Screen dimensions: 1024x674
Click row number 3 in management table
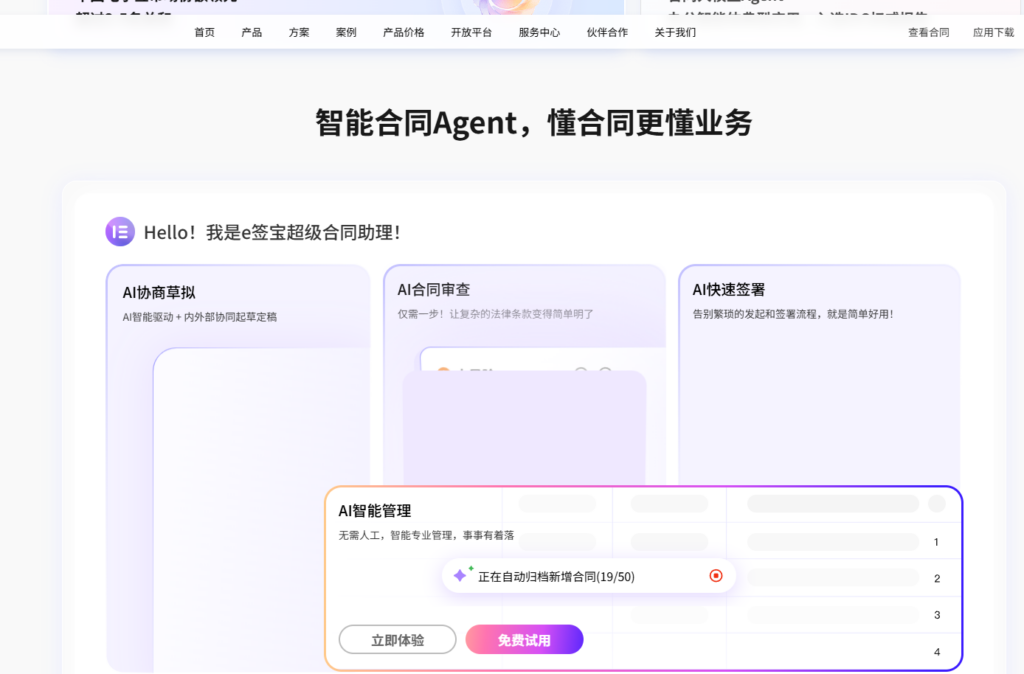(937, 615)
